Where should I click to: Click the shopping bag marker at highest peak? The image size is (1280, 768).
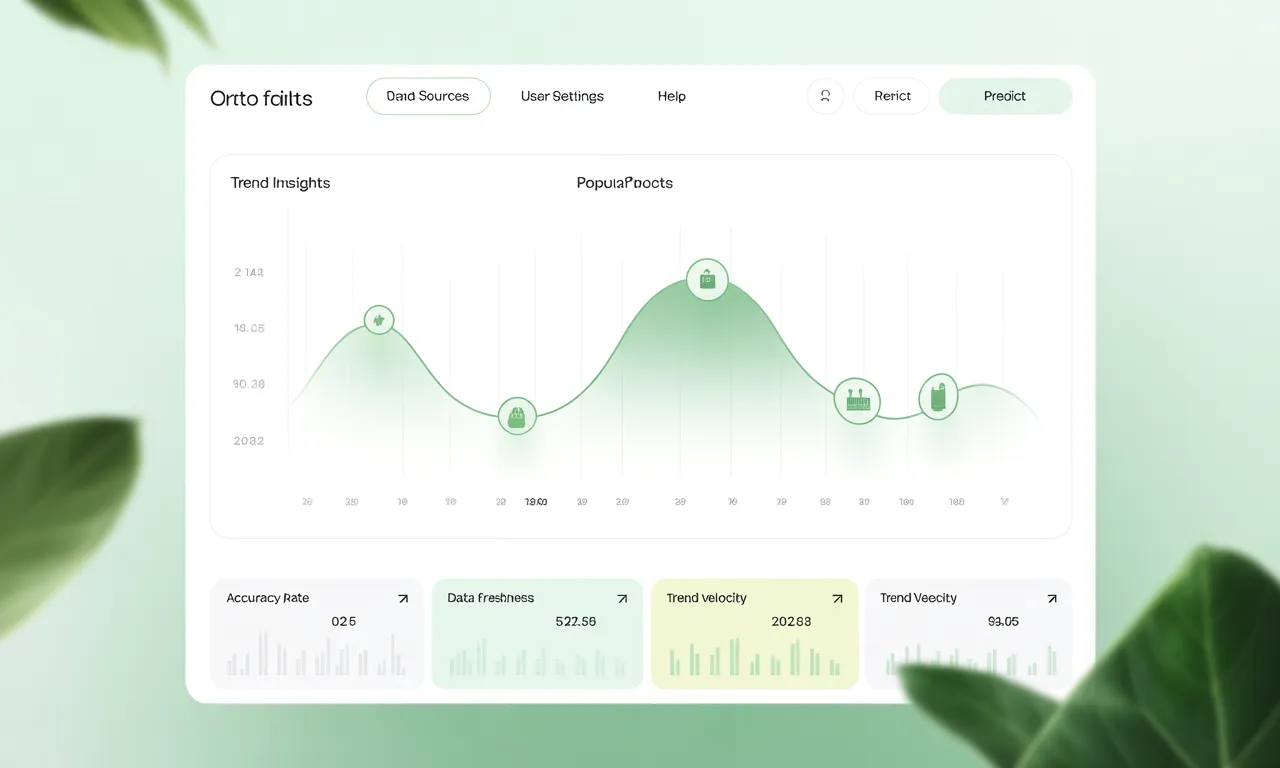707,280
